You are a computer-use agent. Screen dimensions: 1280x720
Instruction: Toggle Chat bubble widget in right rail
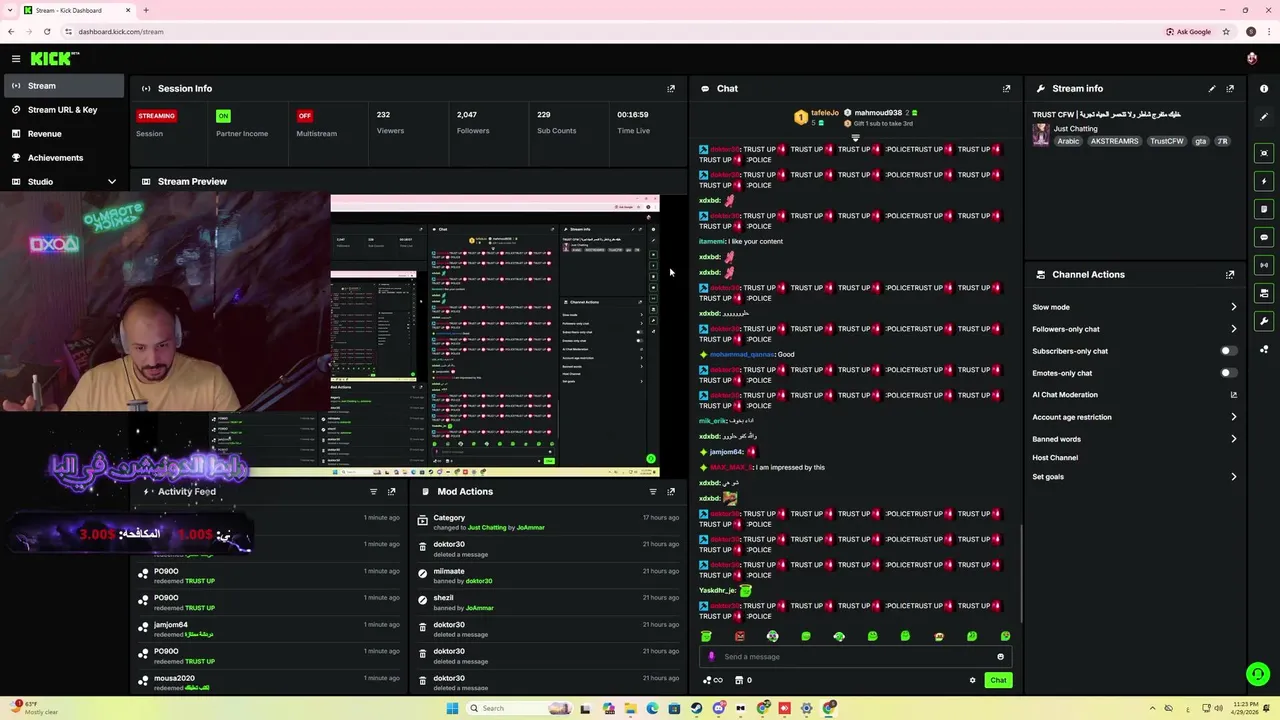pos(1264,237)
